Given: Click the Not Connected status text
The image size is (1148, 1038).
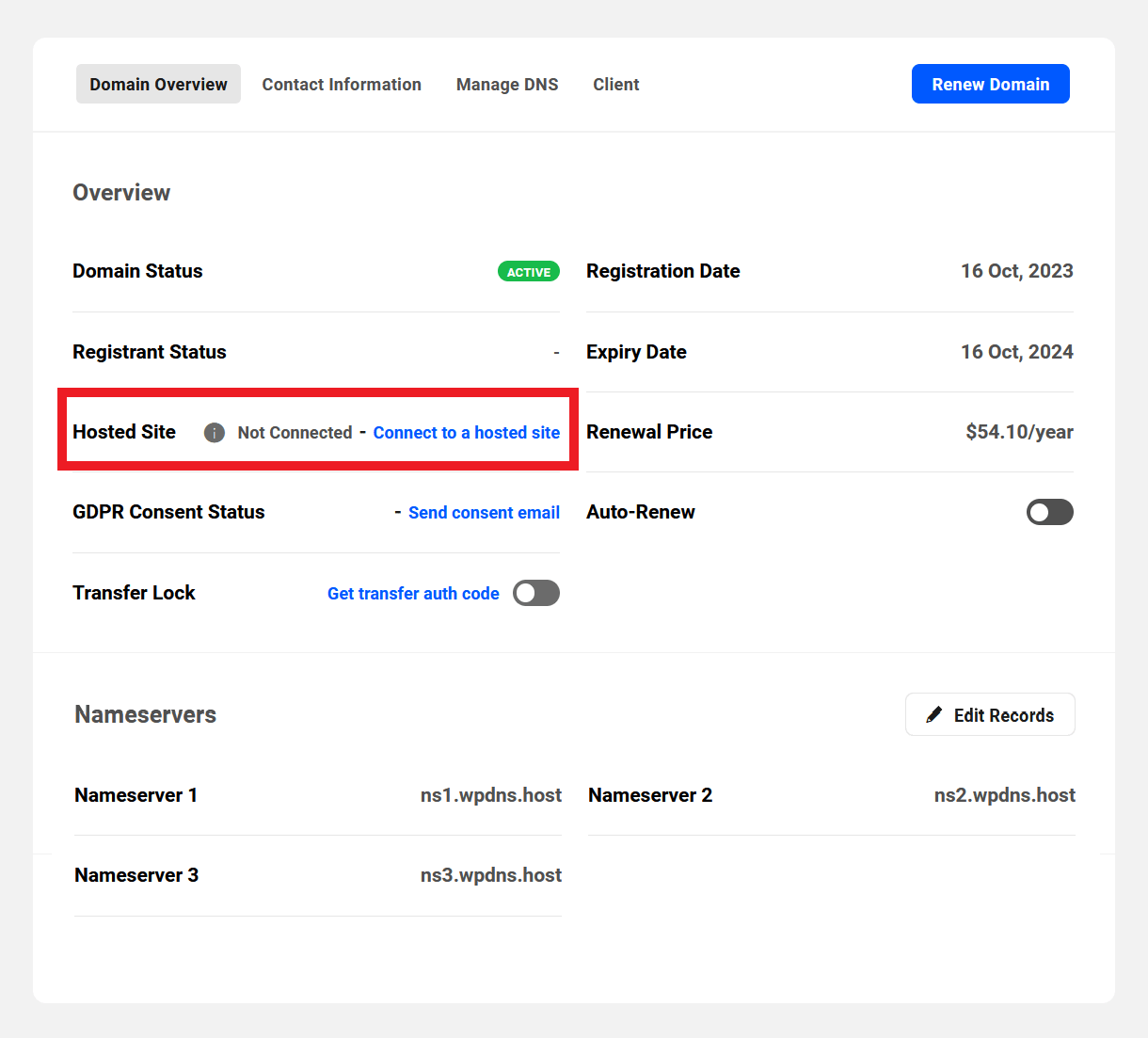Looking at the screenshot, I should point(295,433).
